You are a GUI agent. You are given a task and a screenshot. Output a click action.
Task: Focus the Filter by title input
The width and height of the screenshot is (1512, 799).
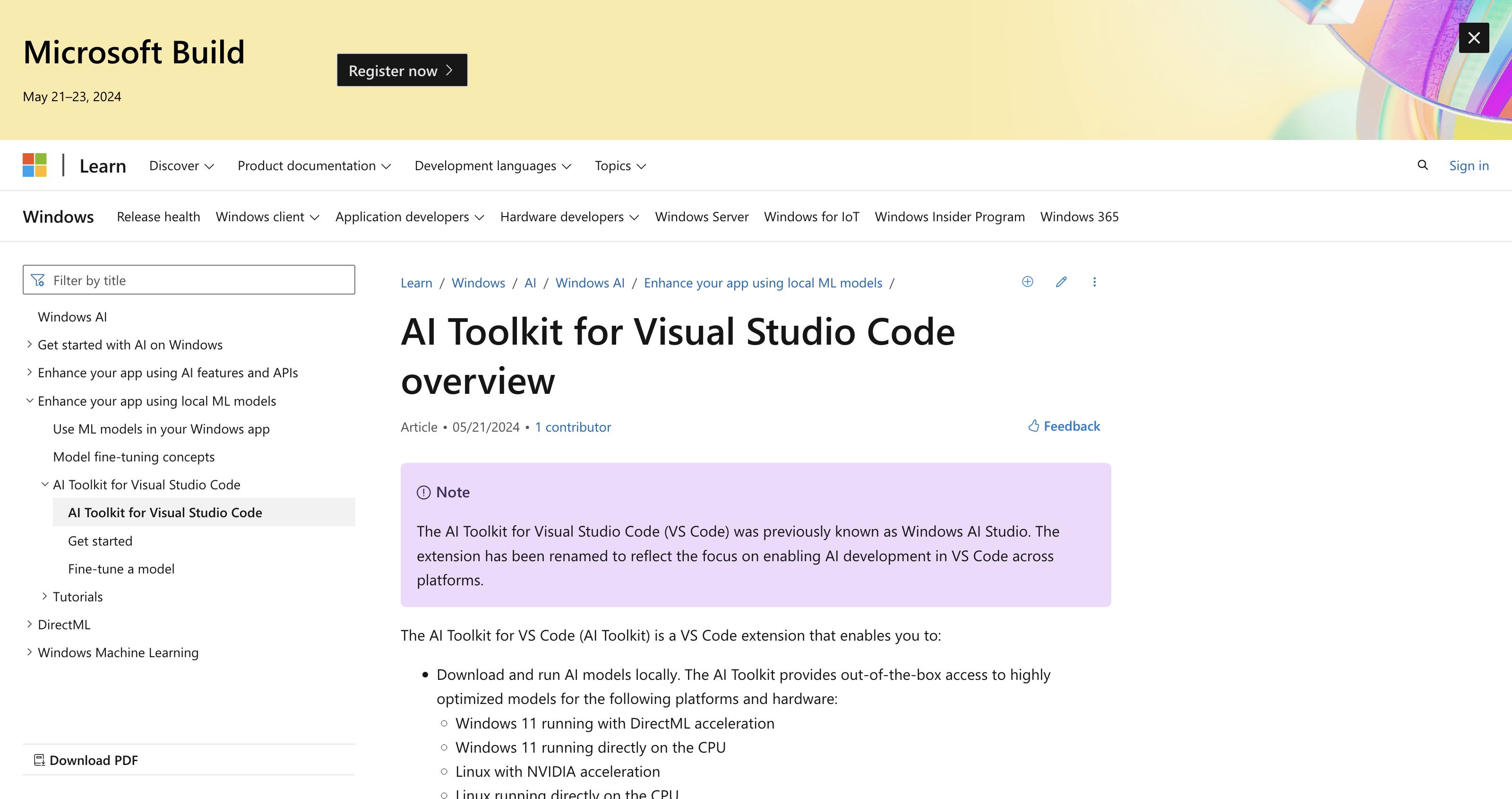click(189, 280)
